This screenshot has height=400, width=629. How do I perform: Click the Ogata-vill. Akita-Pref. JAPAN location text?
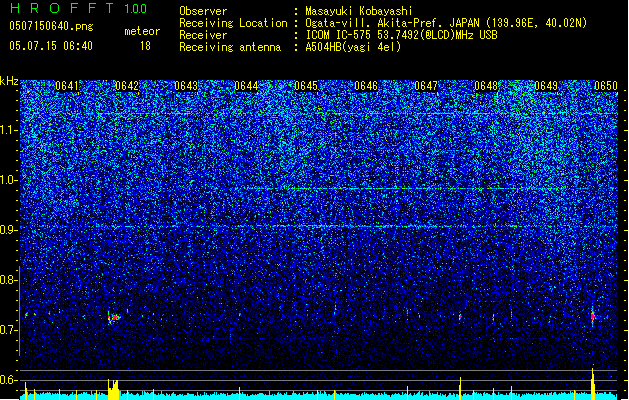[446, 23]
